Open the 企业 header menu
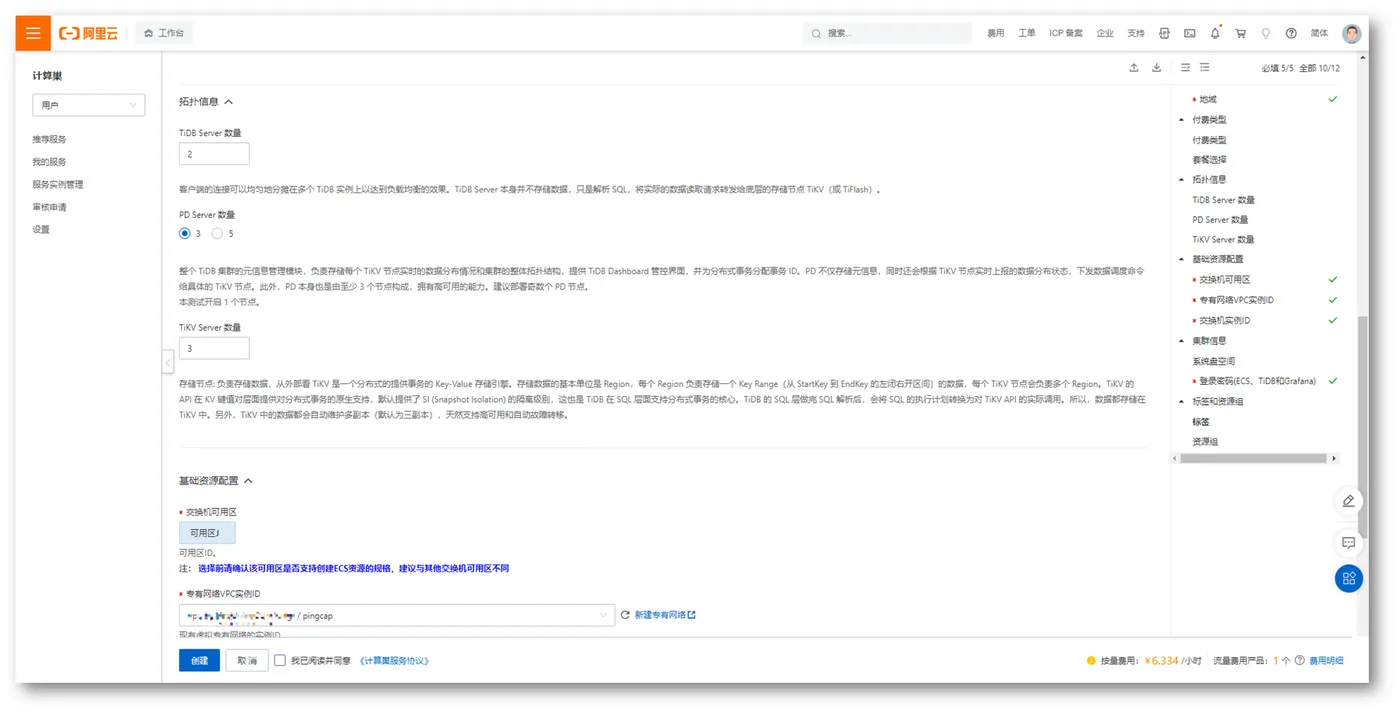This screenshot has width=1400, height=714. [1105, 33]
